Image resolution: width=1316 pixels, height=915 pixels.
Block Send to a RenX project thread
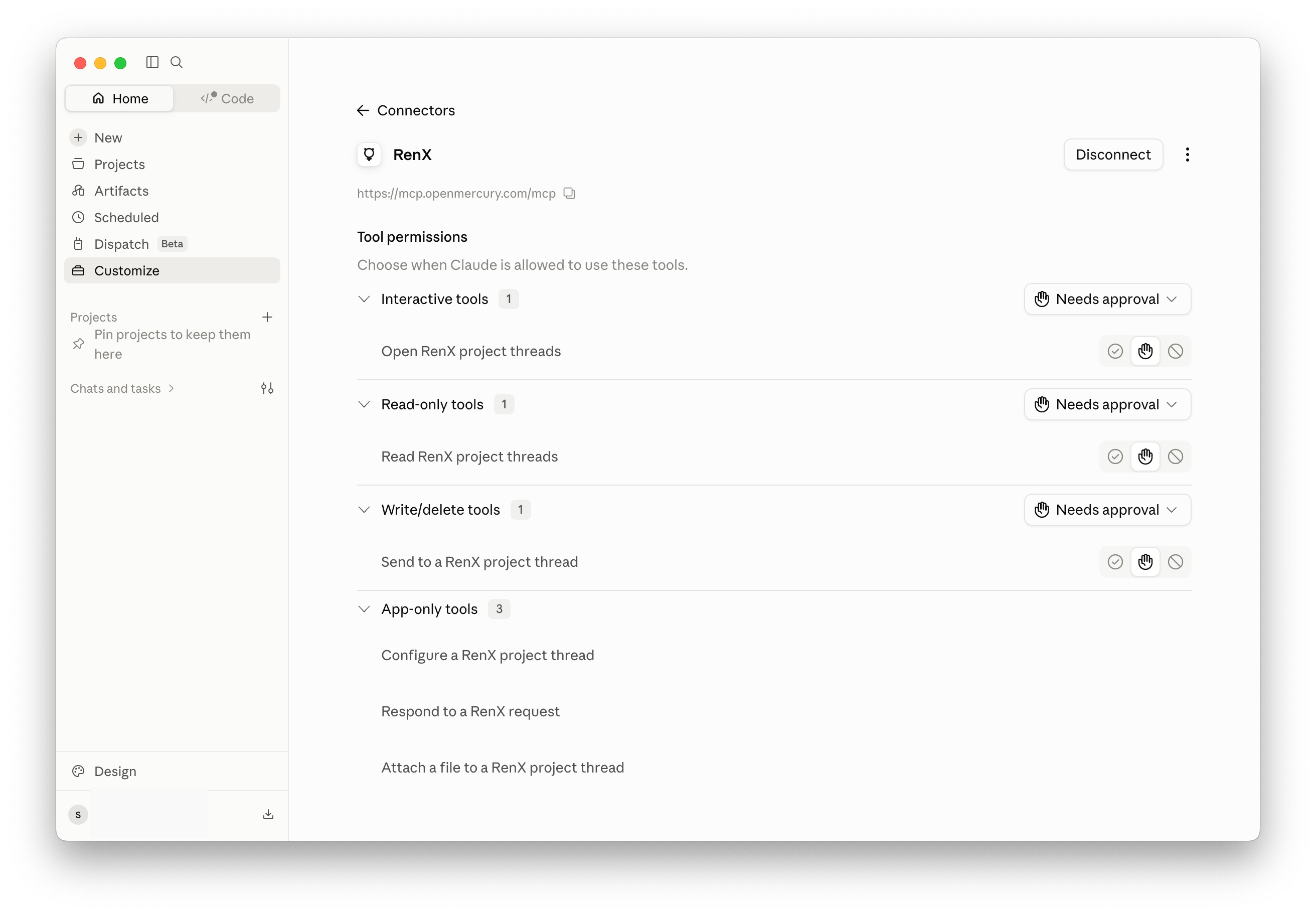1176,562
